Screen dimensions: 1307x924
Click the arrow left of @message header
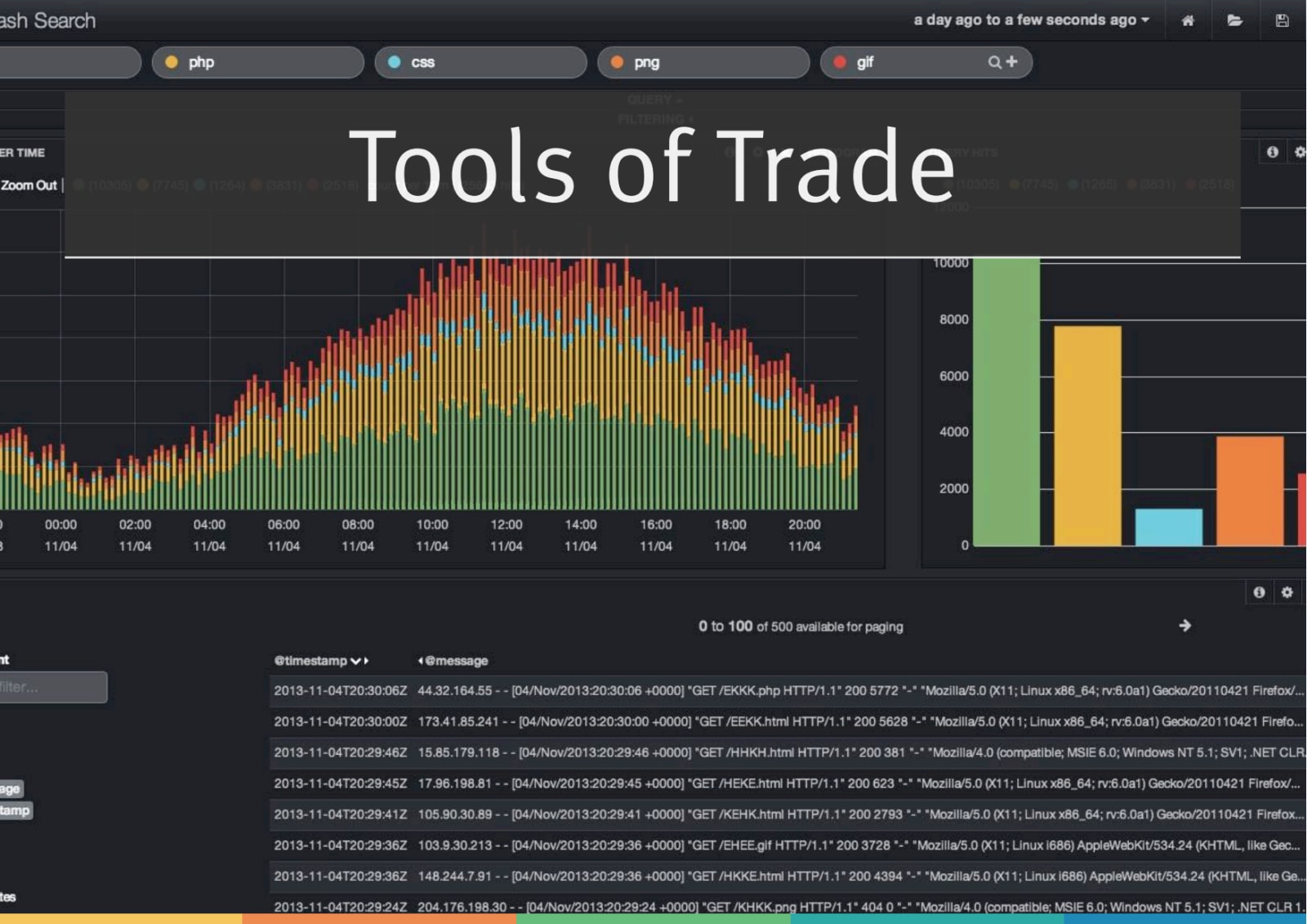420,660
